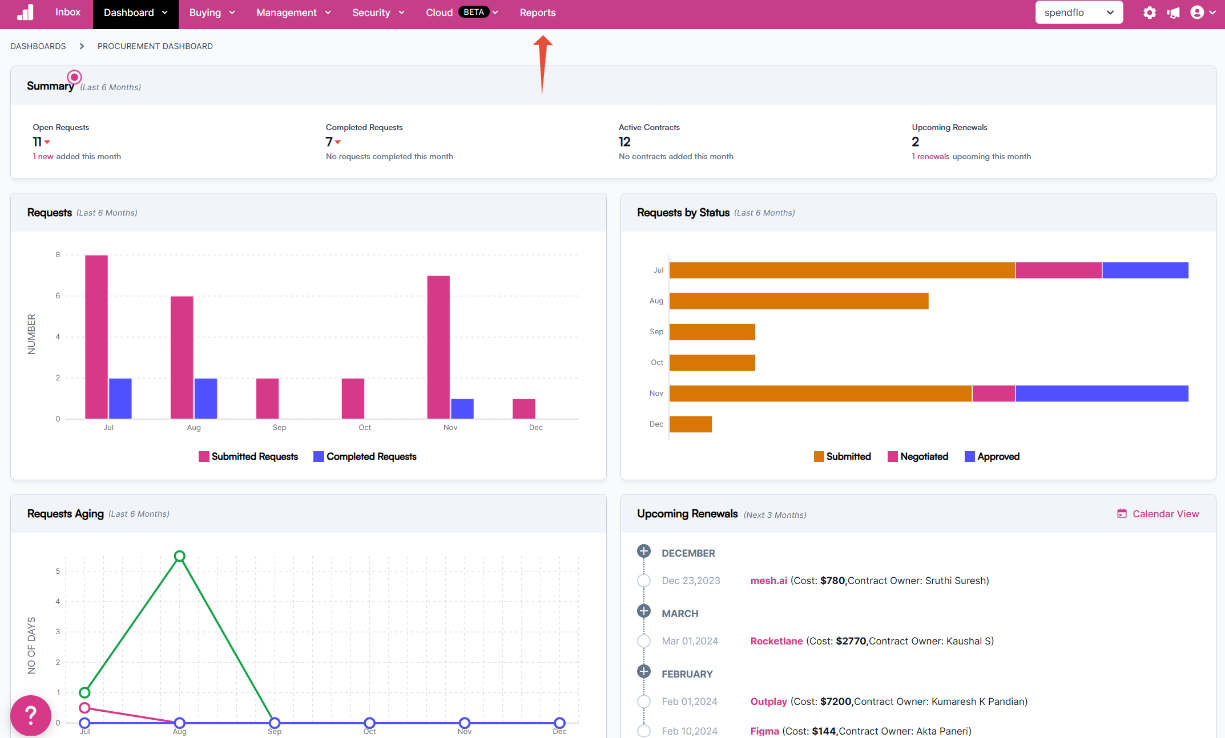Open the Figma renewal link
Screen dimensions: 1225x738
click(764, 732)
